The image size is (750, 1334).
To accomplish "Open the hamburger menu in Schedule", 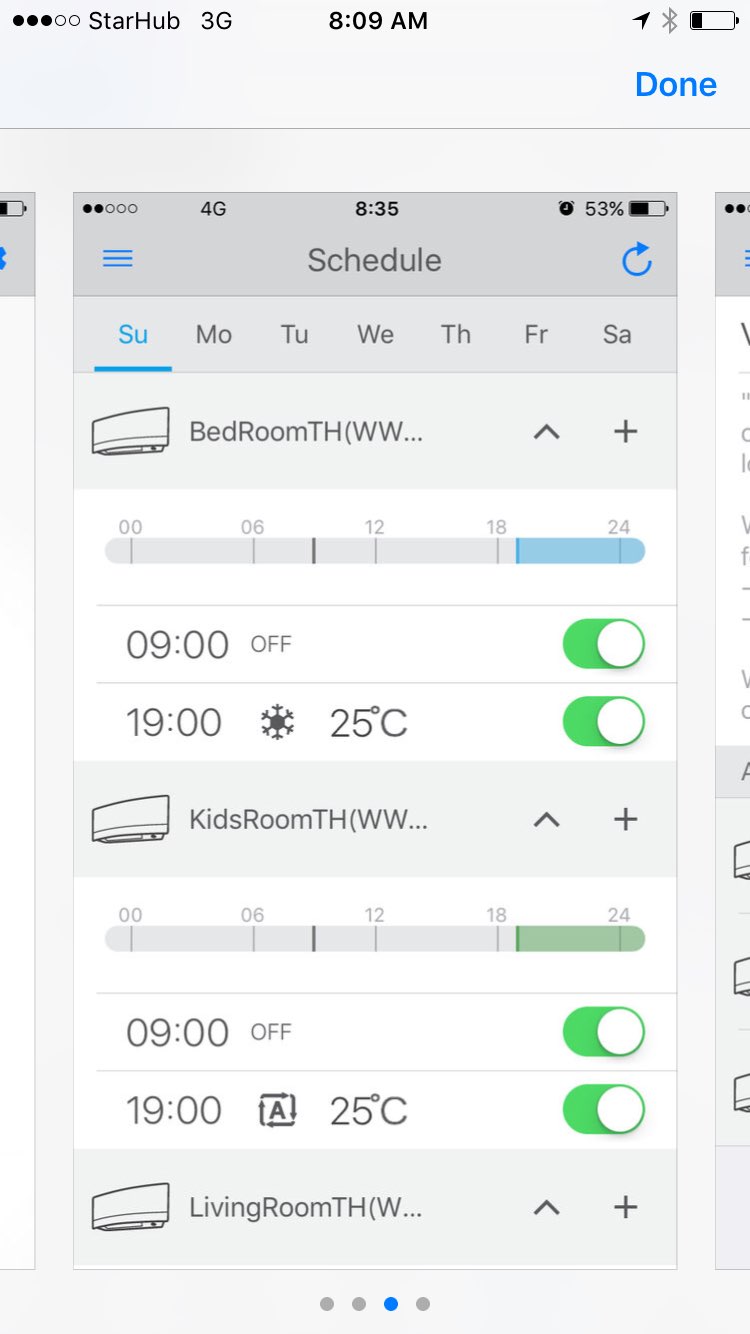I will click(x=118, y=259).
